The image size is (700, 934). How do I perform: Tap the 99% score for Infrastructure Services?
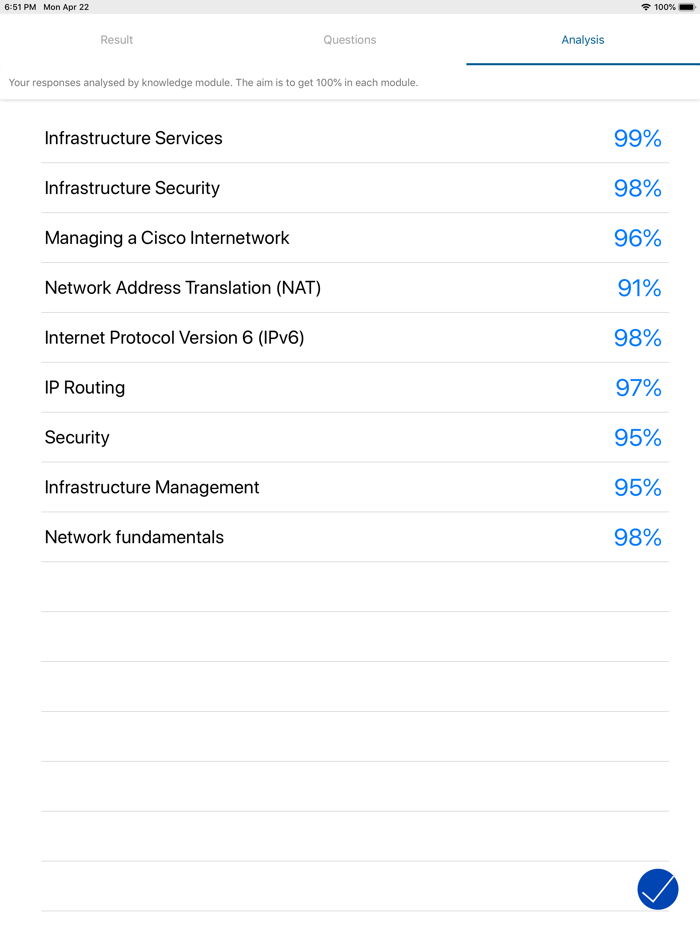[638, 138]
